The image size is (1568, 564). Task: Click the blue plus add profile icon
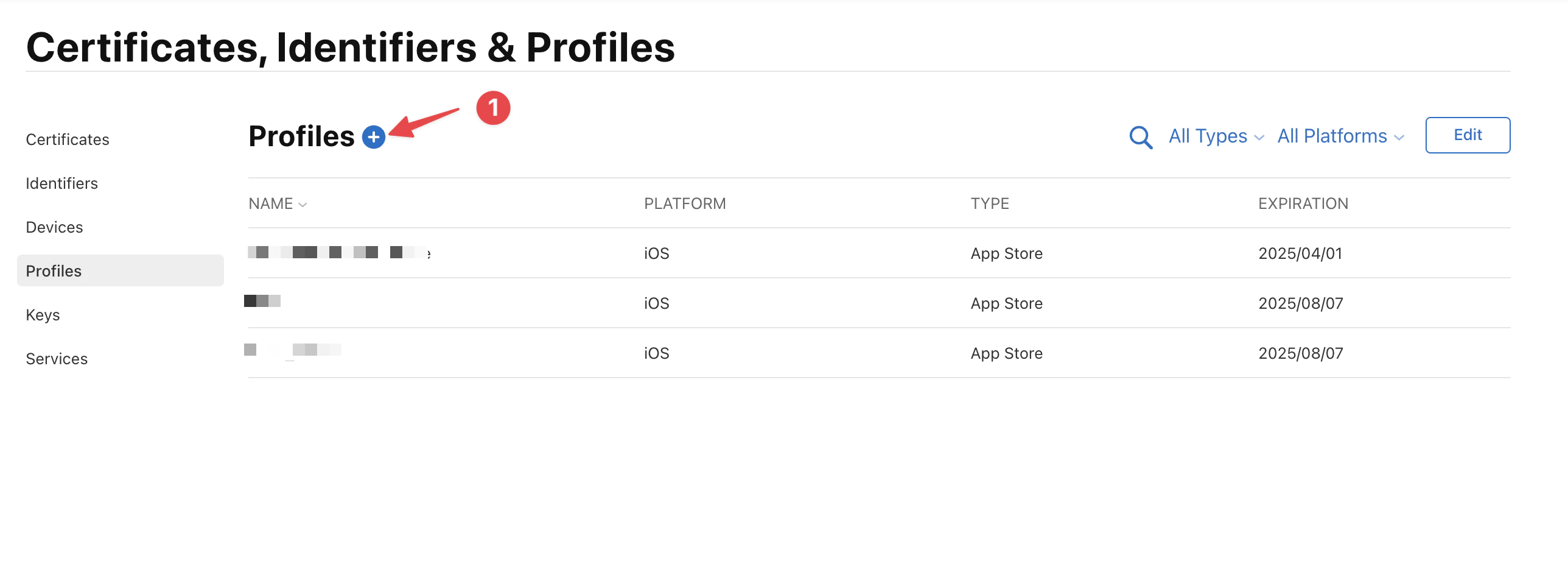374,137
